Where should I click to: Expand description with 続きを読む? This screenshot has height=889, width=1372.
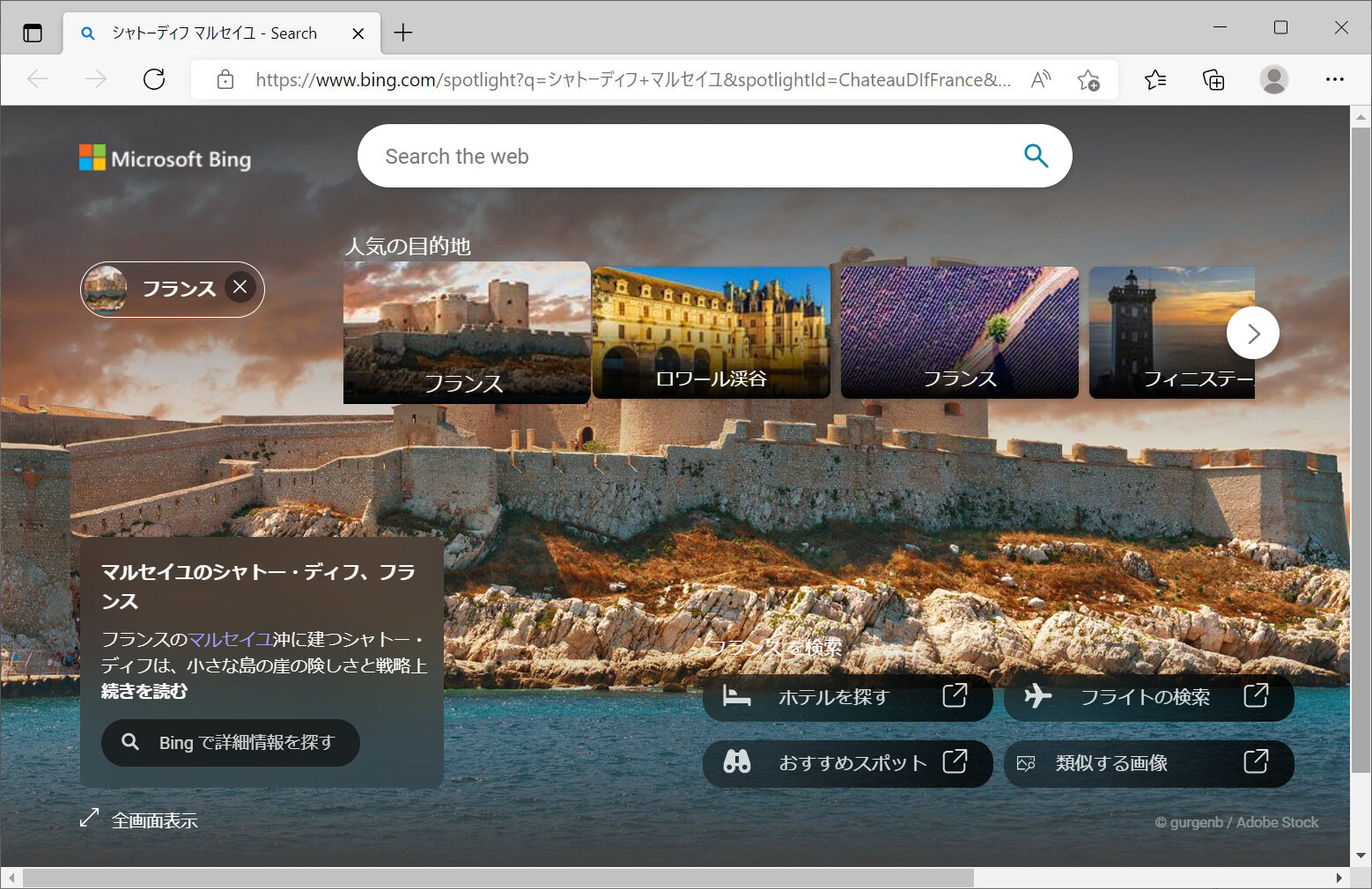(144, 691)
